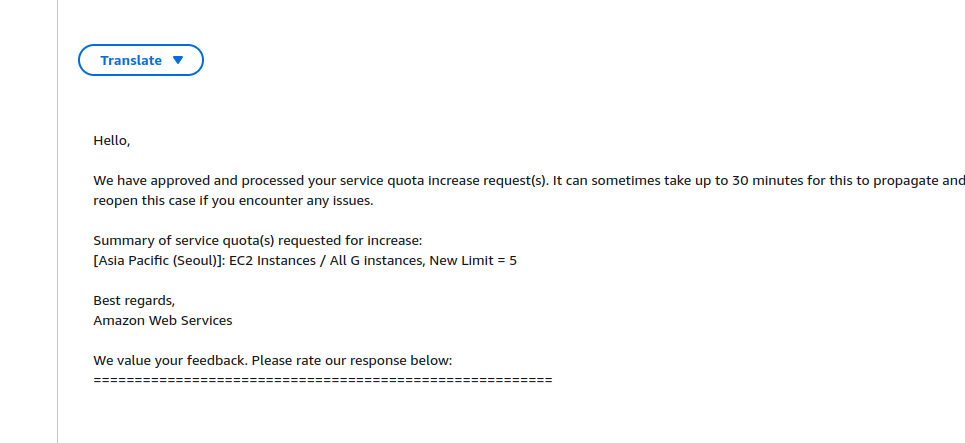Click the equals-sign separator line
The image size is (965, 443).
323,380
